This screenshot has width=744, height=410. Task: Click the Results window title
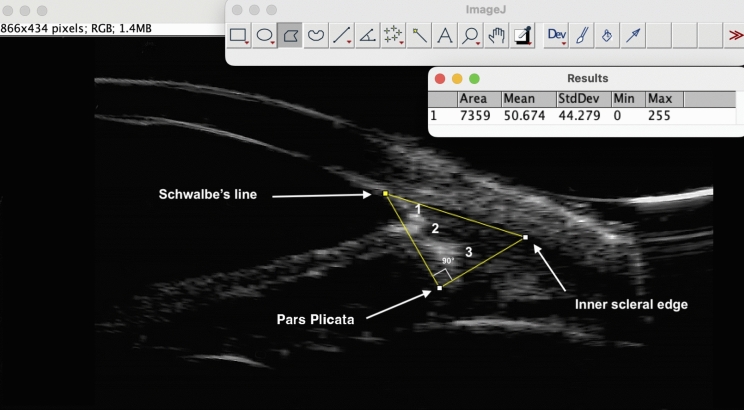click(x=587, y=78)
